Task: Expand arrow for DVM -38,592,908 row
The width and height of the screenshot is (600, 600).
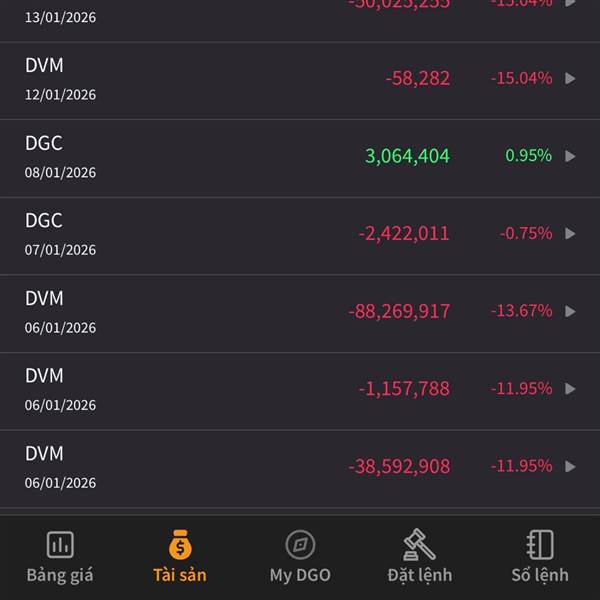Action: pos(570,466)
